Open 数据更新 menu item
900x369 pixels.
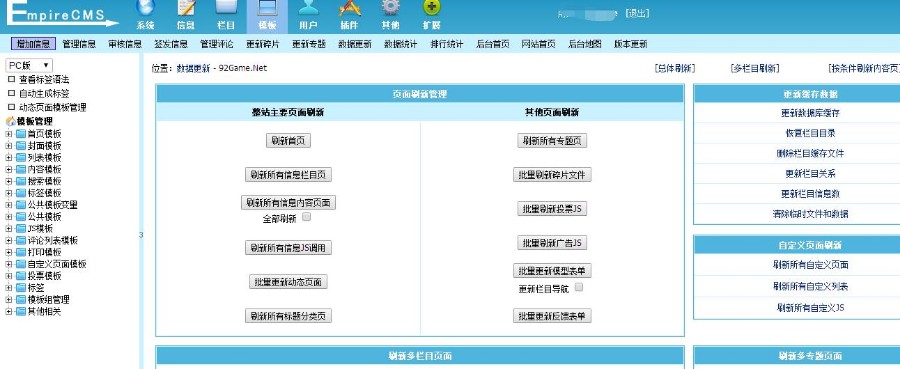(355, 44)
